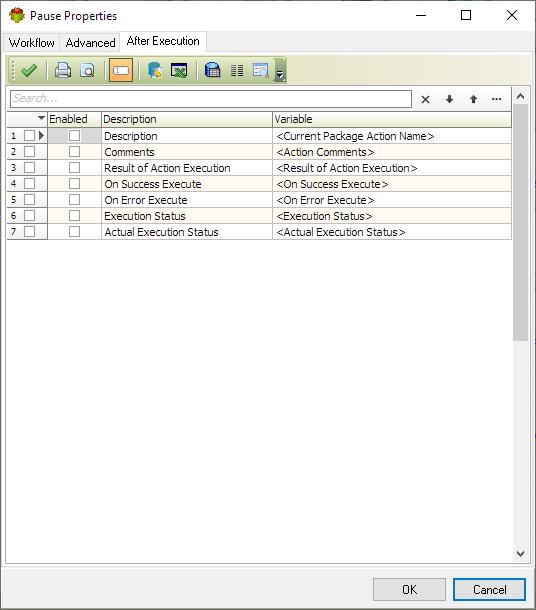Expand the toolbar overflow options arrow
Viewport: 536px width, 610px height.
pos(280,70)
